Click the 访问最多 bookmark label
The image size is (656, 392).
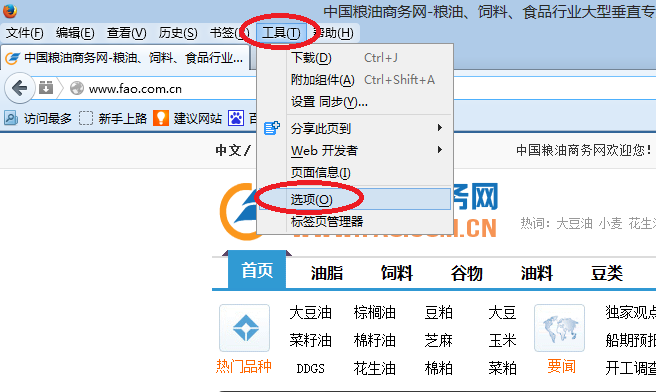tap(48, 119)
